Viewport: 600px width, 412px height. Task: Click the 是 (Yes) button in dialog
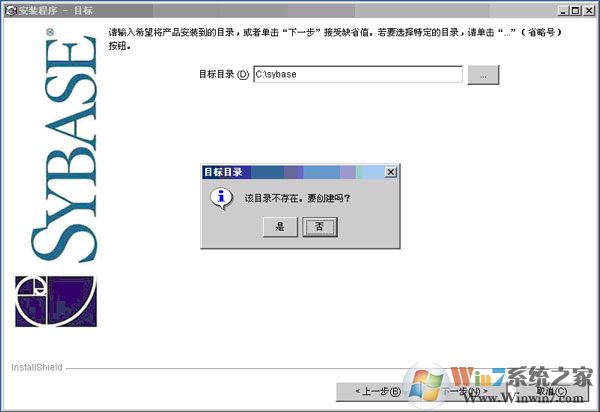280,227
